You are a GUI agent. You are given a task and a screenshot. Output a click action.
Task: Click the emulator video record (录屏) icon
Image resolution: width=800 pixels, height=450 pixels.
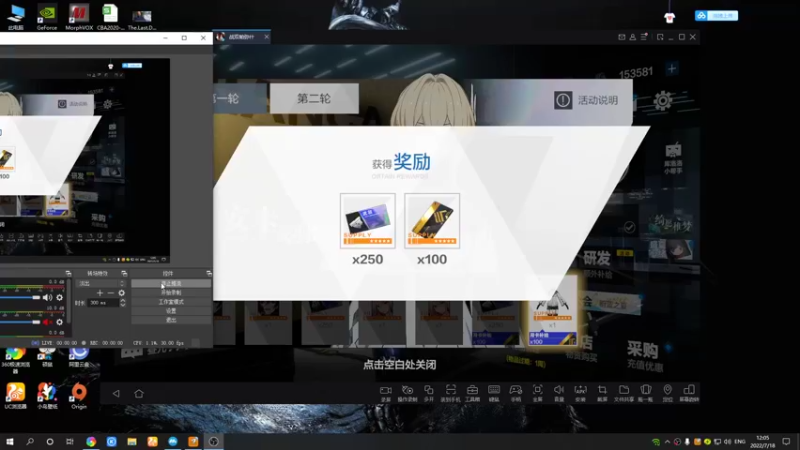(x=386, y=390)
